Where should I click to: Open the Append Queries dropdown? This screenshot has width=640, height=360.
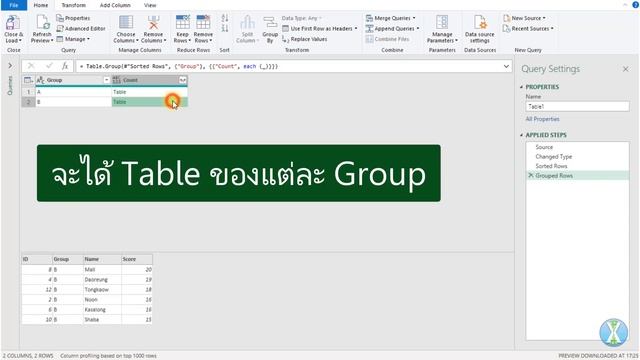pyautogui.click(x=392, y=29)
